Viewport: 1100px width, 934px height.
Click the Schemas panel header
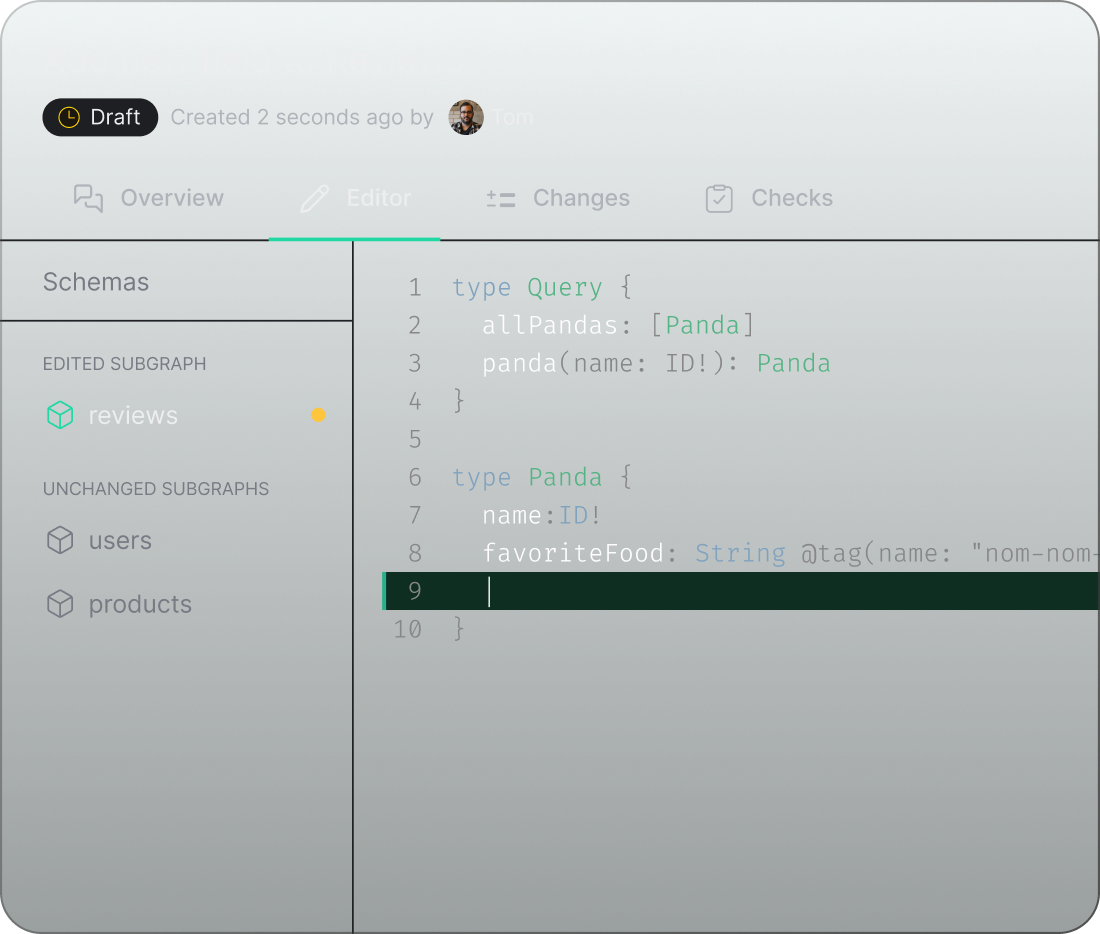pyautogui.click(x=96, y=282)
